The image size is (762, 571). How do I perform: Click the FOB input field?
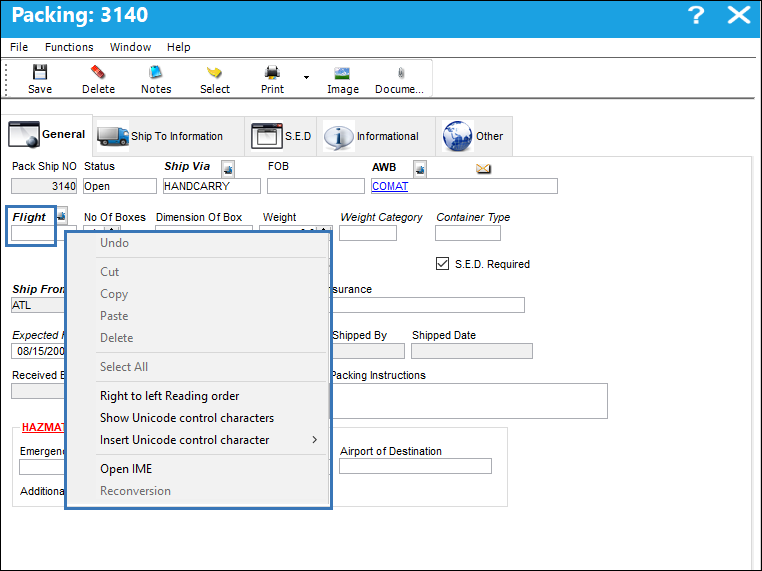316,186
